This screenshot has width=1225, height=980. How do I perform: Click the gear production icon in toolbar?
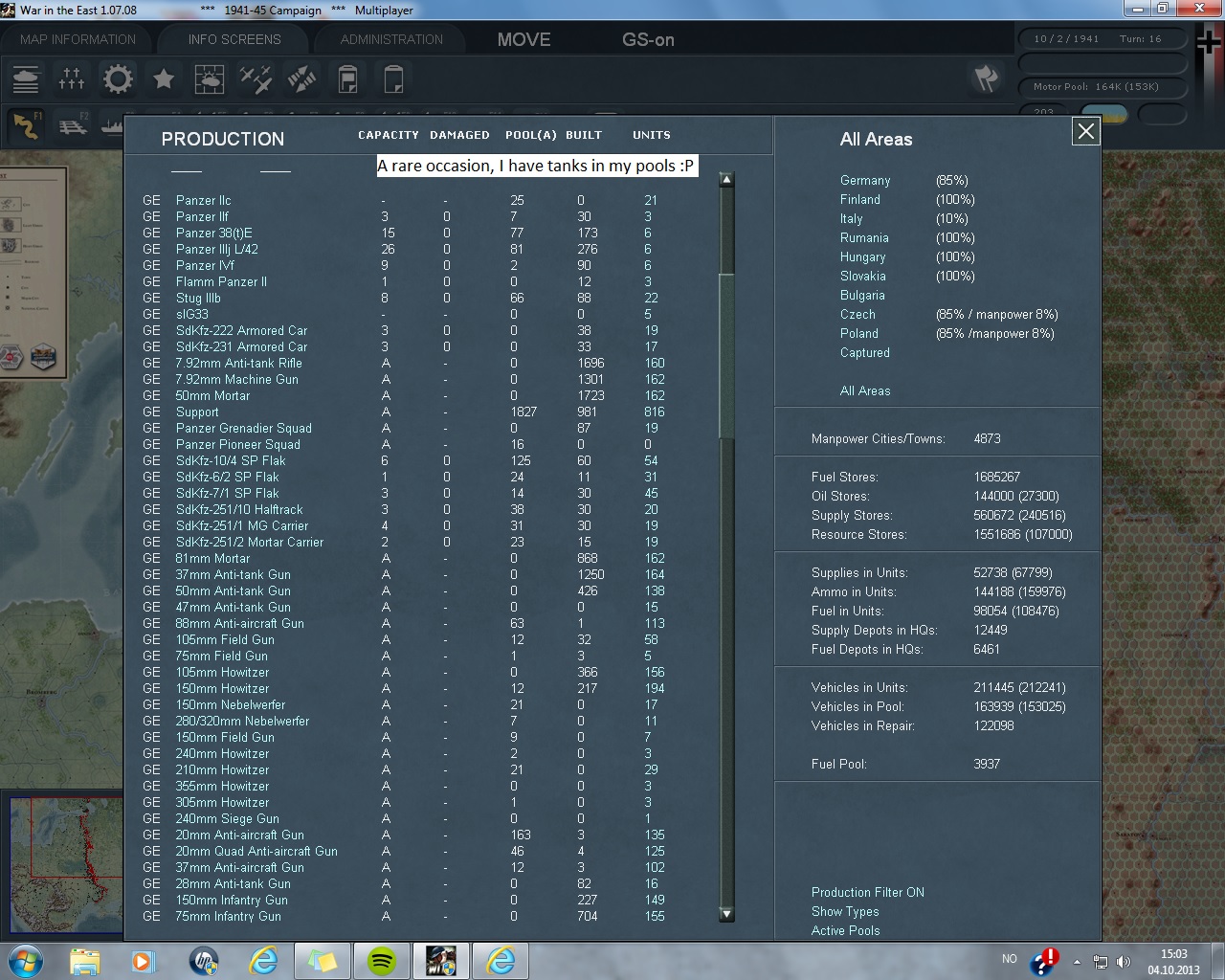118,78
